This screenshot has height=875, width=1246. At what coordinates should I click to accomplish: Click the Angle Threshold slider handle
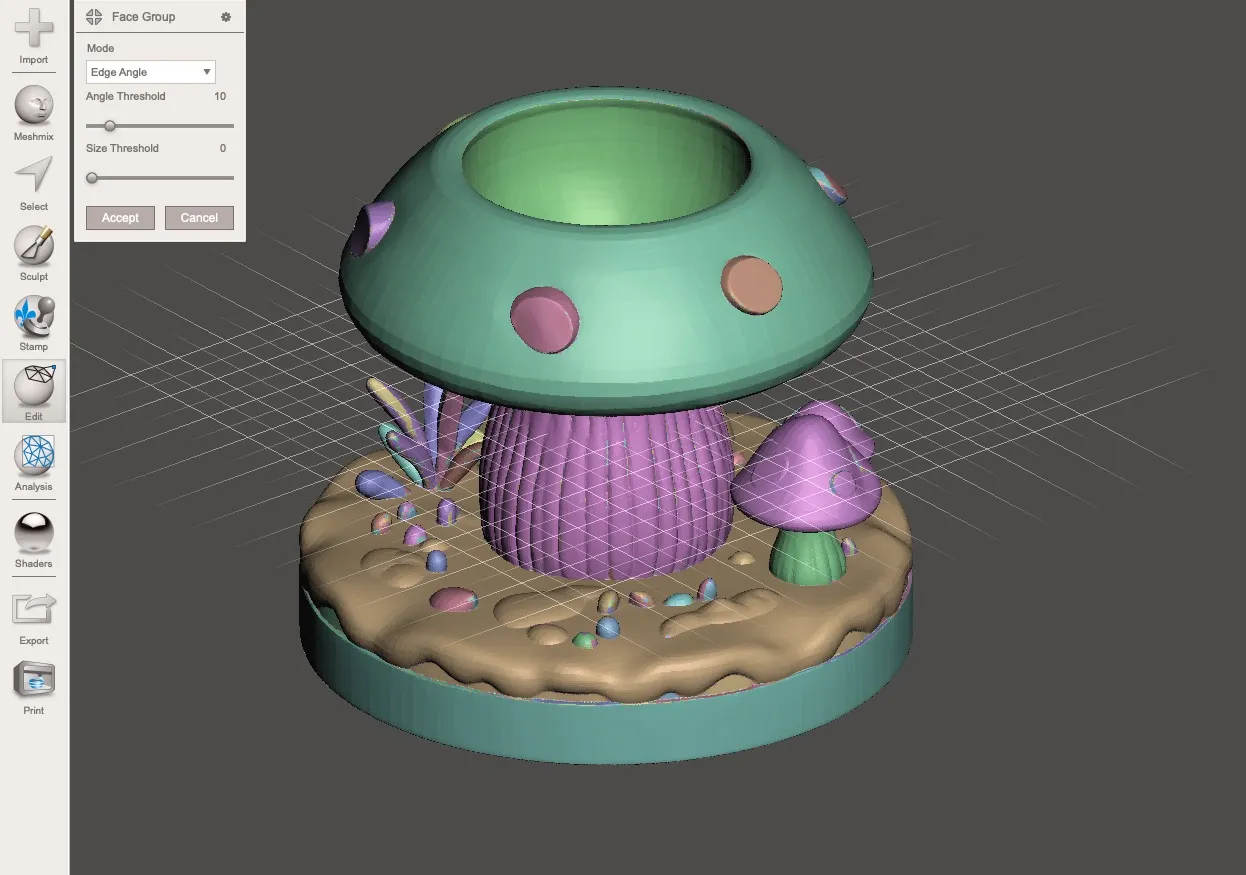pos(108,126)
